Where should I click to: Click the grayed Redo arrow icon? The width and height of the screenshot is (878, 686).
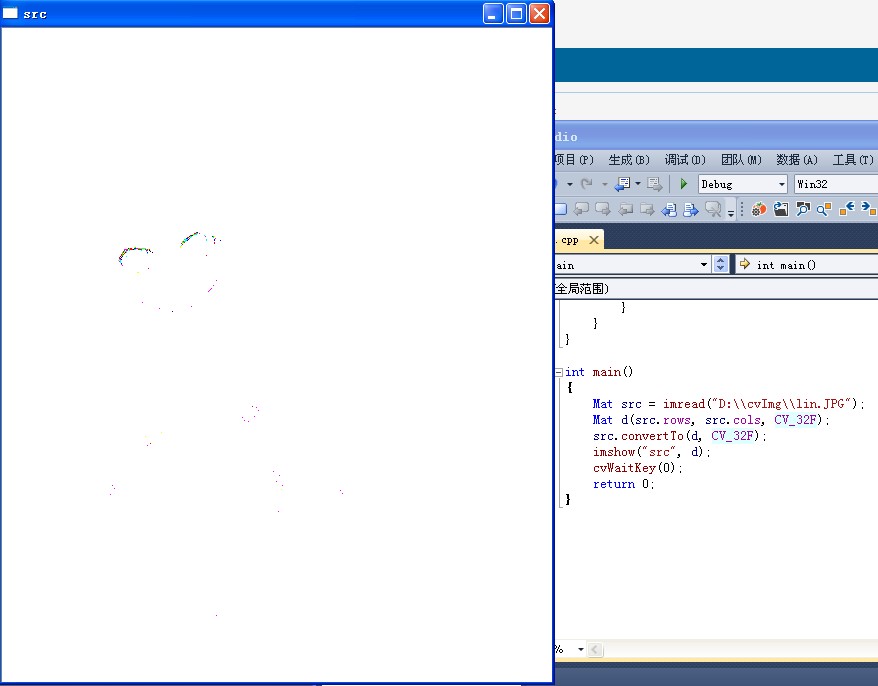pyautogui.click(x=587, y=184)
